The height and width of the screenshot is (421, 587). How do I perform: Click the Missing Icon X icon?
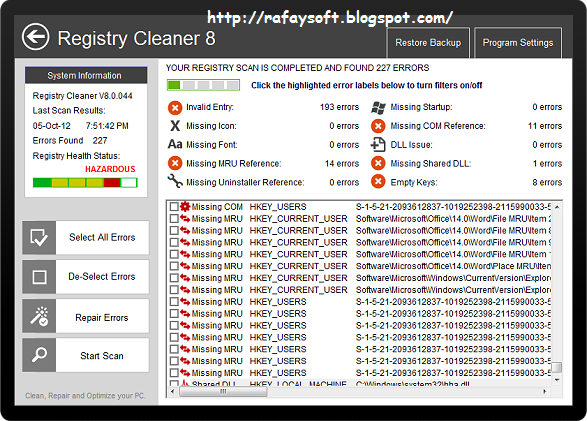(175, 126)
